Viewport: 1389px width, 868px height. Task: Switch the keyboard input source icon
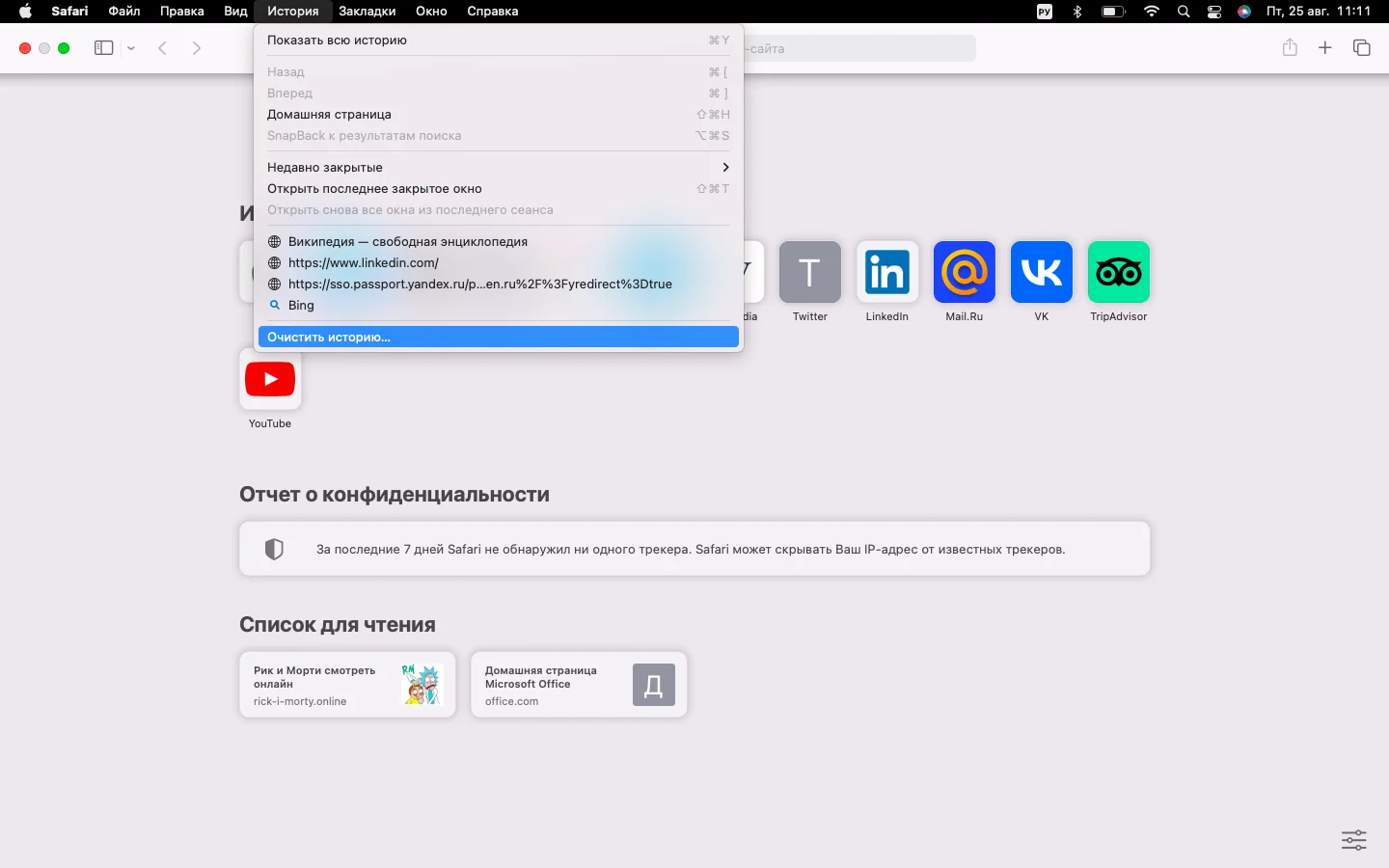pos(1045,12)
